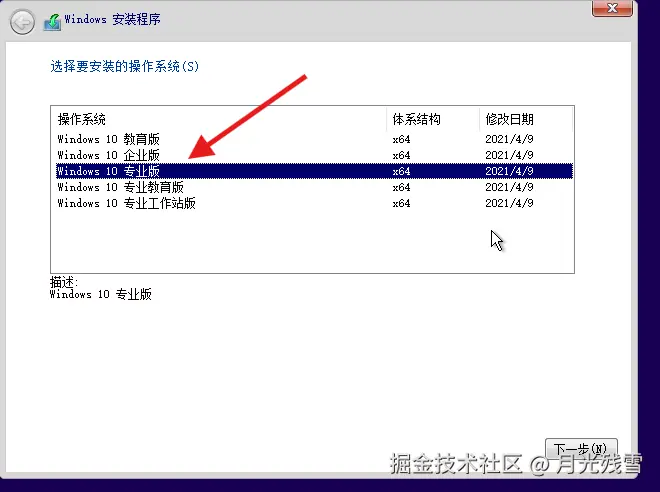
Task: Click 2021/4/9 date in 专业教育版 row
Action: tap(509, 187)
